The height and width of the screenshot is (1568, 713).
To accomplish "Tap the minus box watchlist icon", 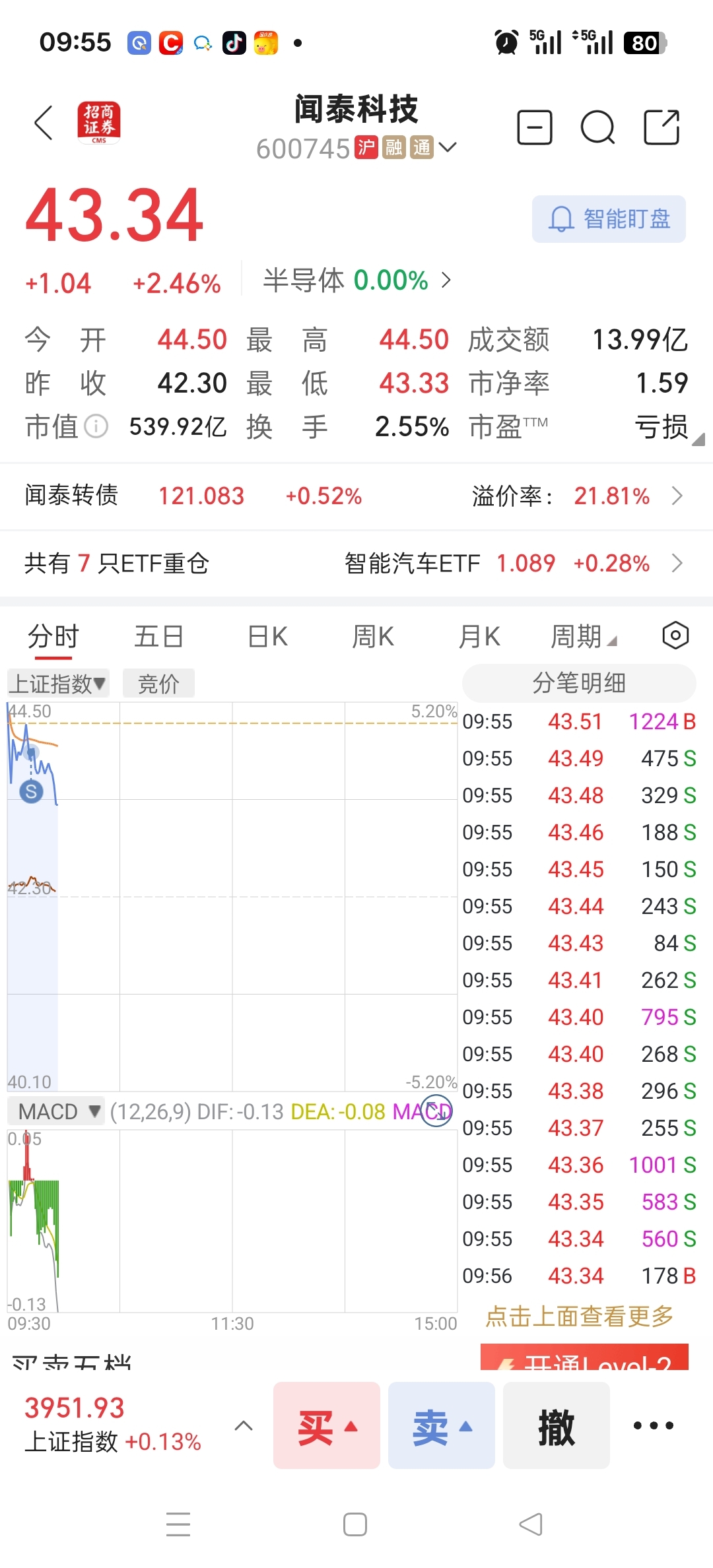I will point(534,127).
